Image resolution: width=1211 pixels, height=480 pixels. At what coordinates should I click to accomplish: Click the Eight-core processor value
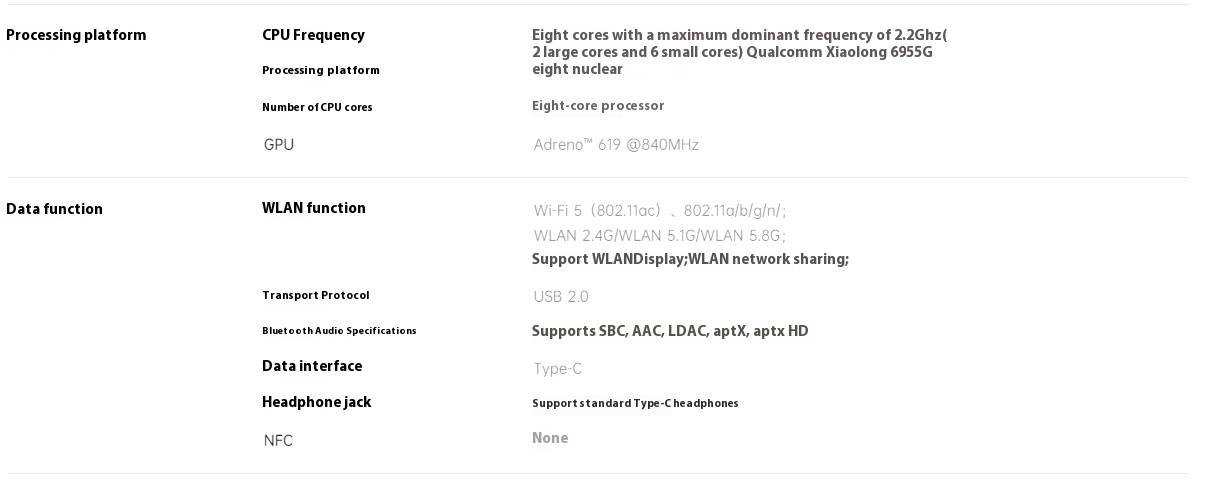pyautogui.click(x=598, y=106)
